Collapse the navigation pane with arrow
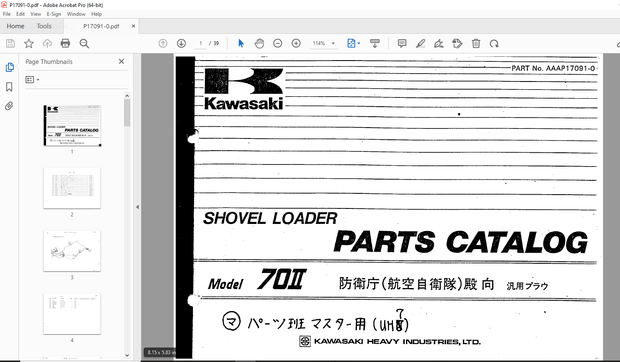This screenshot has height=362, width=620. 137,207
